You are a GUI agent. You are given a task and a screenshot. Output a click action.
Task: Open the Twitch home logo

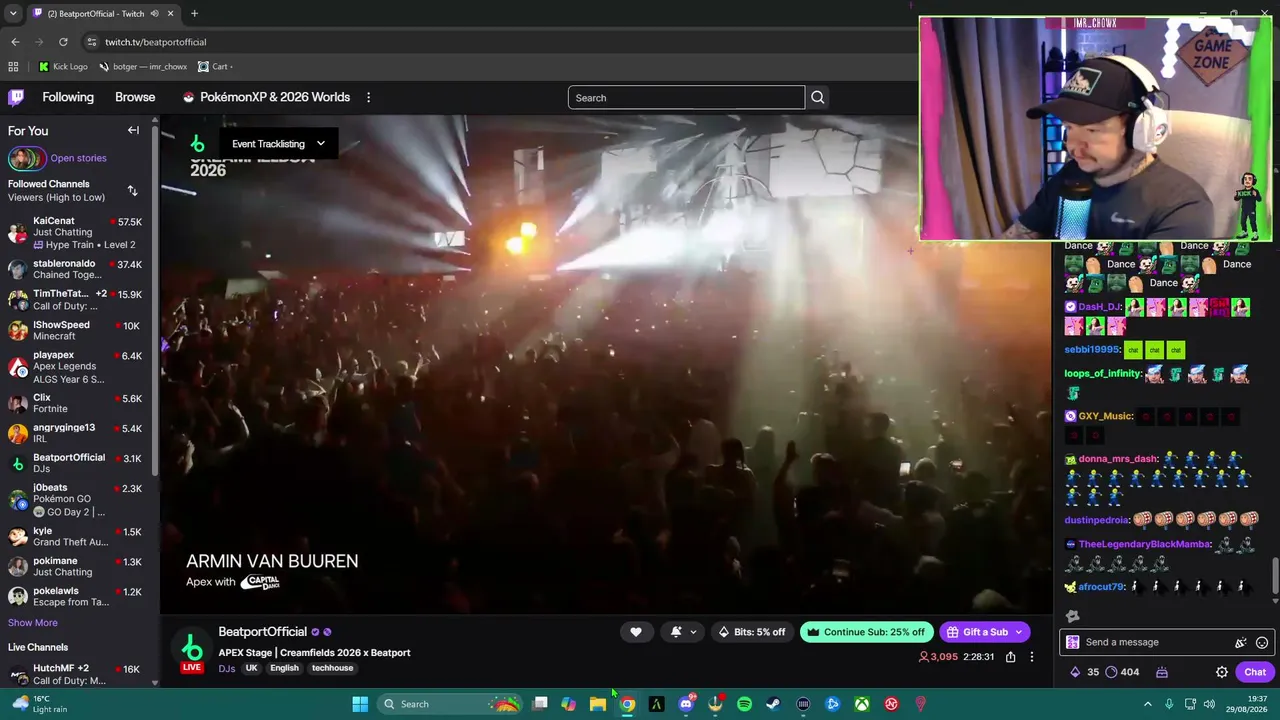tap(16, 97)
